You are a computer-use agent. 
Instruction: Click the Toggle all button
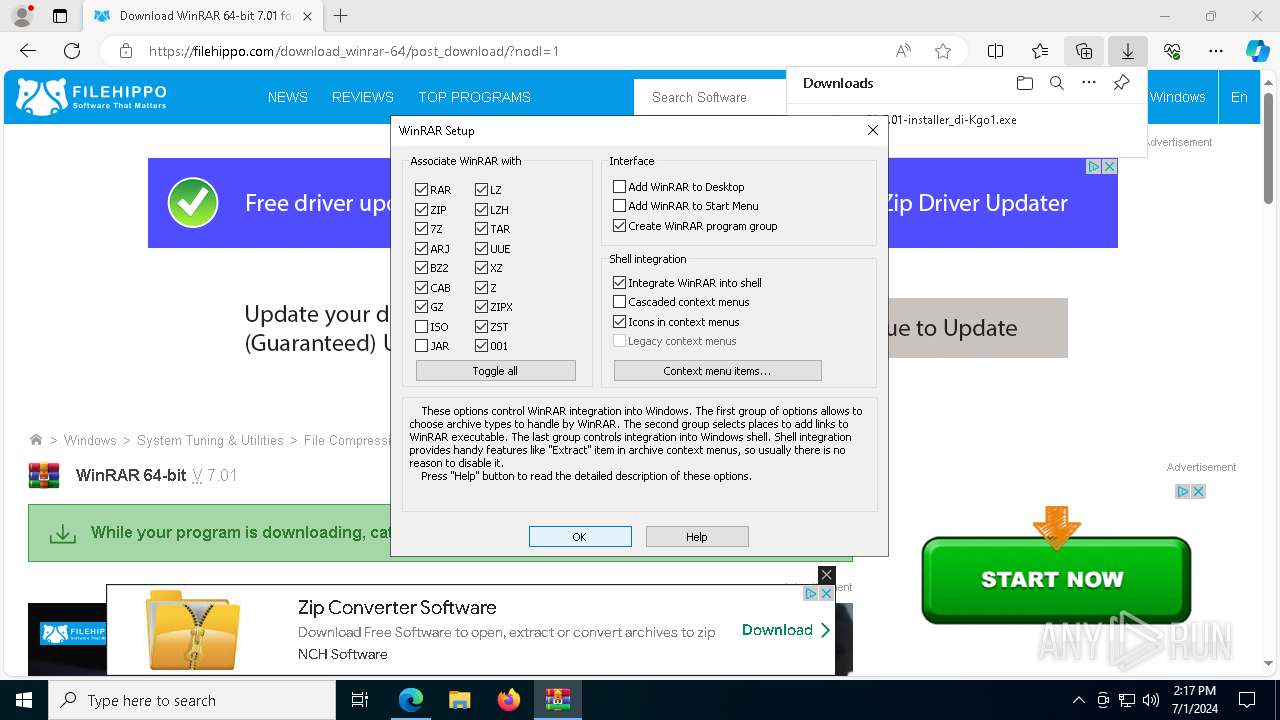coord(495,371)
